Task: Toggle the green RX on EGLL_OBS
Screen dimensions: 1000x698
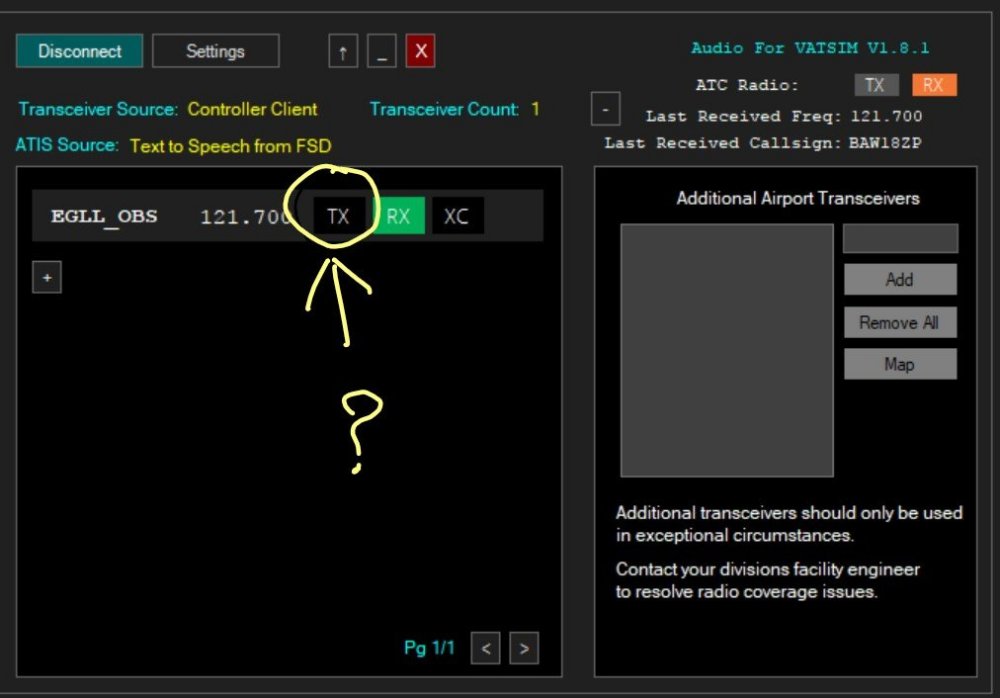Action: pos(398,216)
